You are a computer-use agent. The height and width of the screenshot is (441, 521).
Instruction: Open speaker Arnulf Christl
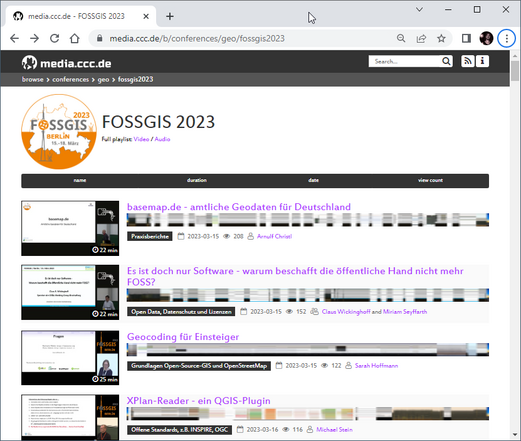point(274,236)
